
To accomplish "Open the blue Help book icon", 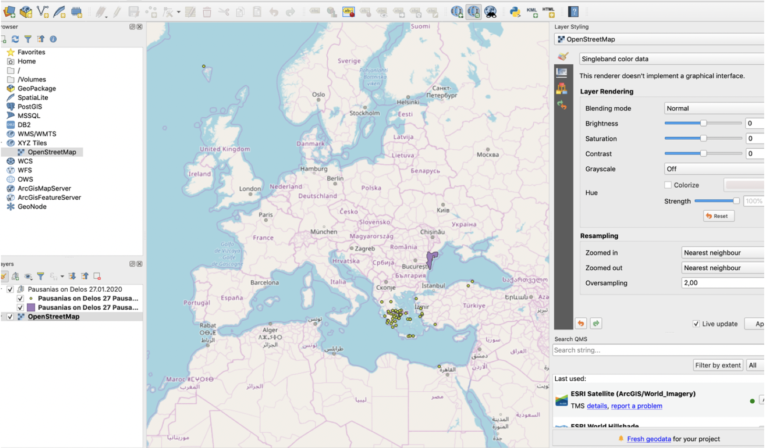I will coord(573,12).
